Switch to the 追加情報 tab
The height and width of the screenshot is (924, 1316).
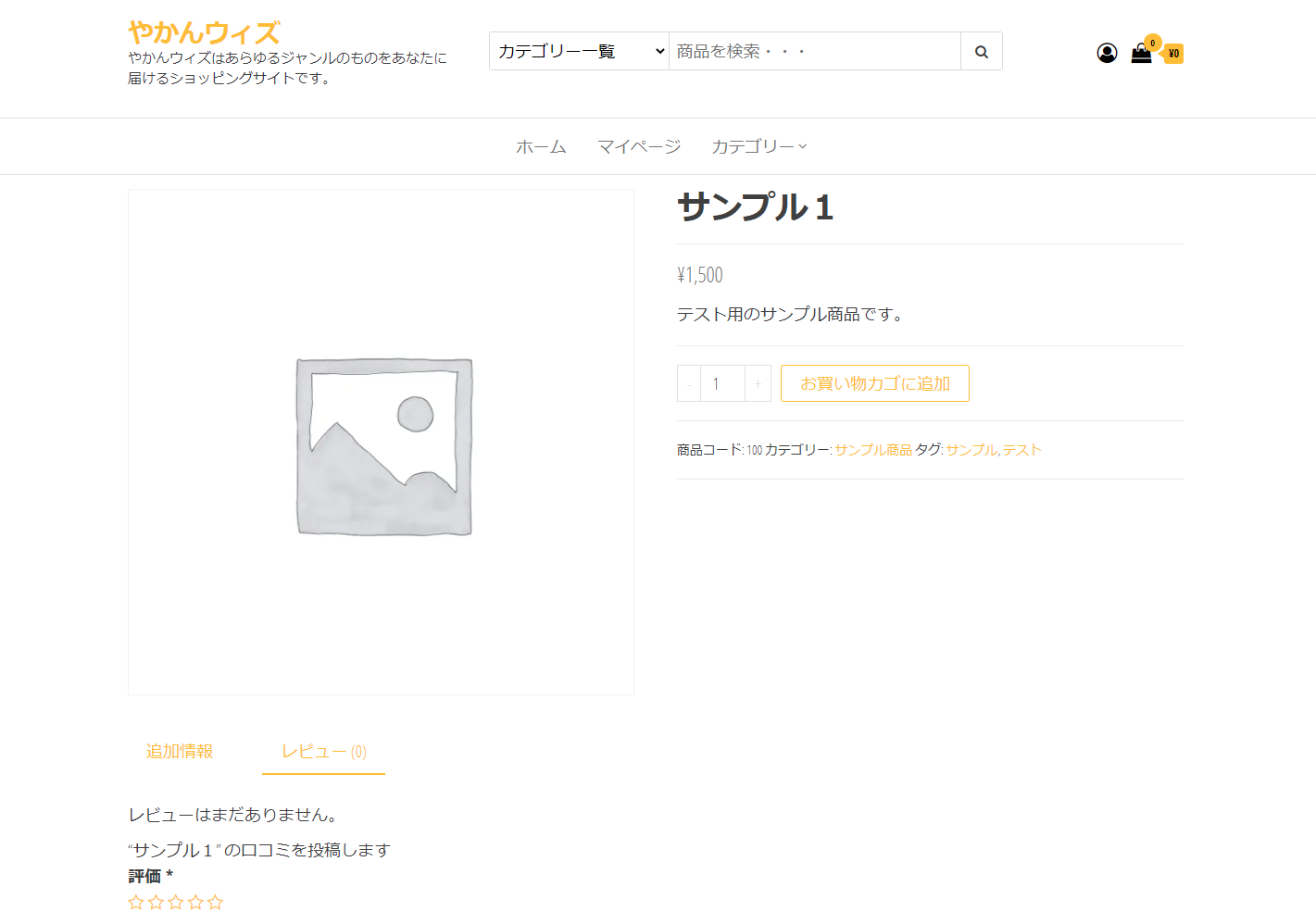point(180,752)
